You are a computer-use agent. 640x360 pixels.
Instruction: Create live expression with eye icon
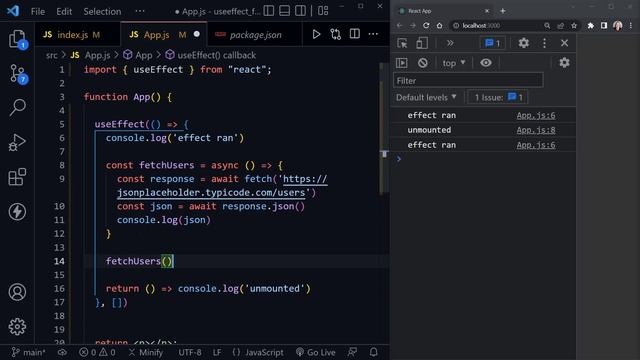(x=486, y=63)
